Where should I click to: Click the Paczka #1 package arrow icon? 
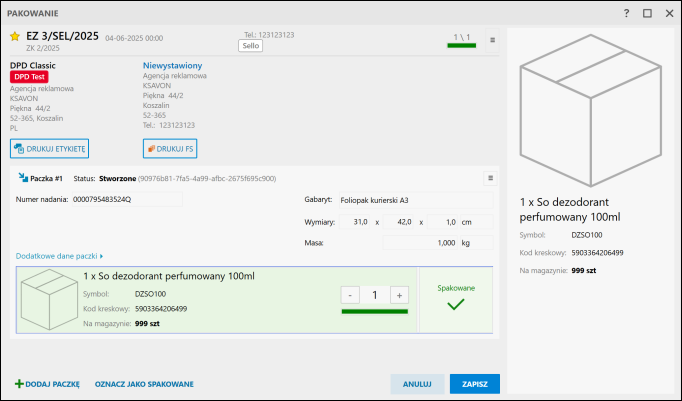click(x=23, y=177)
